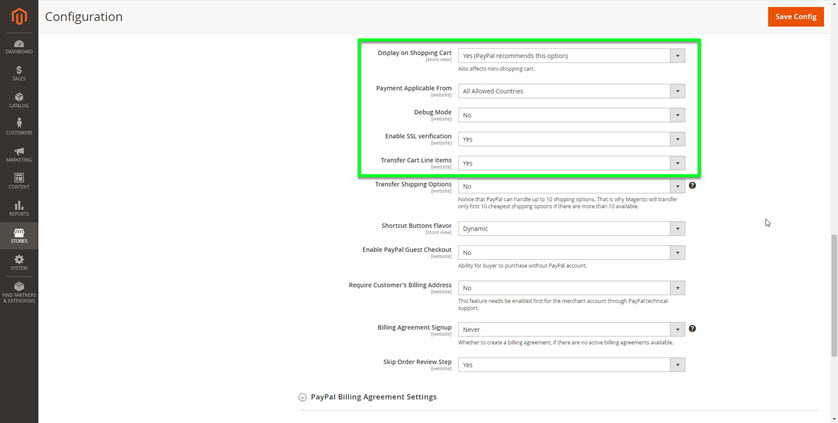Image resolution: width=838 pixels, height=423 pixels.
Task: Open Display on Shopping Cart dropdown
Action: pos(571,56)
